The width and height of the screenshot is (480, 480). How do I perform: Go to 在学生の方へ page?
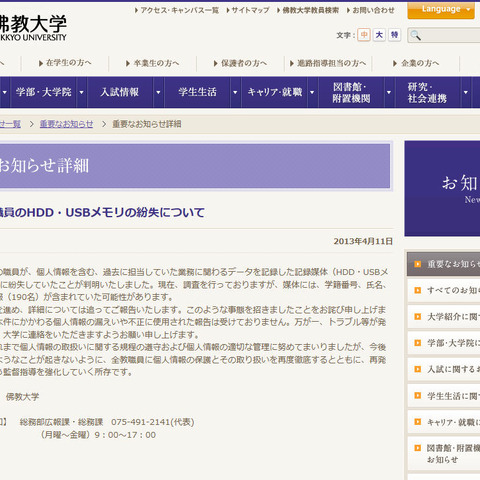(65, 63)
